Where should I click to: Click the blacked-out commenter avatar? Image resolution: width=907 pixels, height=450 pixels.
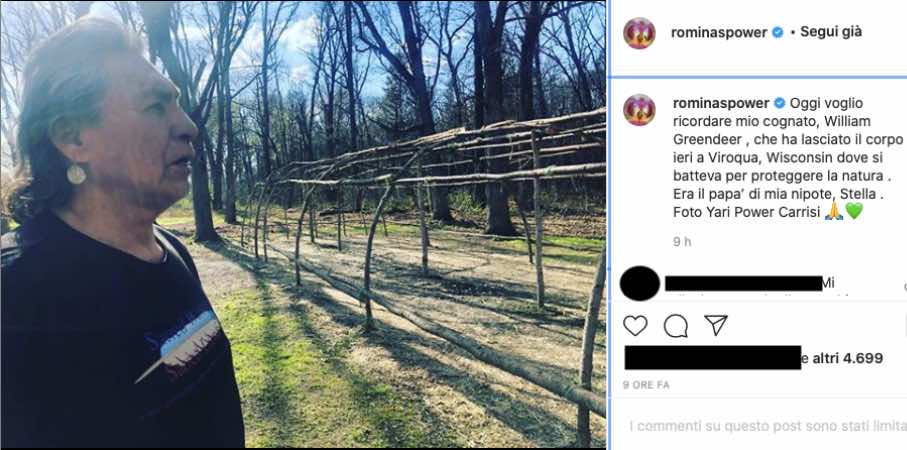(x=640, y=283)
